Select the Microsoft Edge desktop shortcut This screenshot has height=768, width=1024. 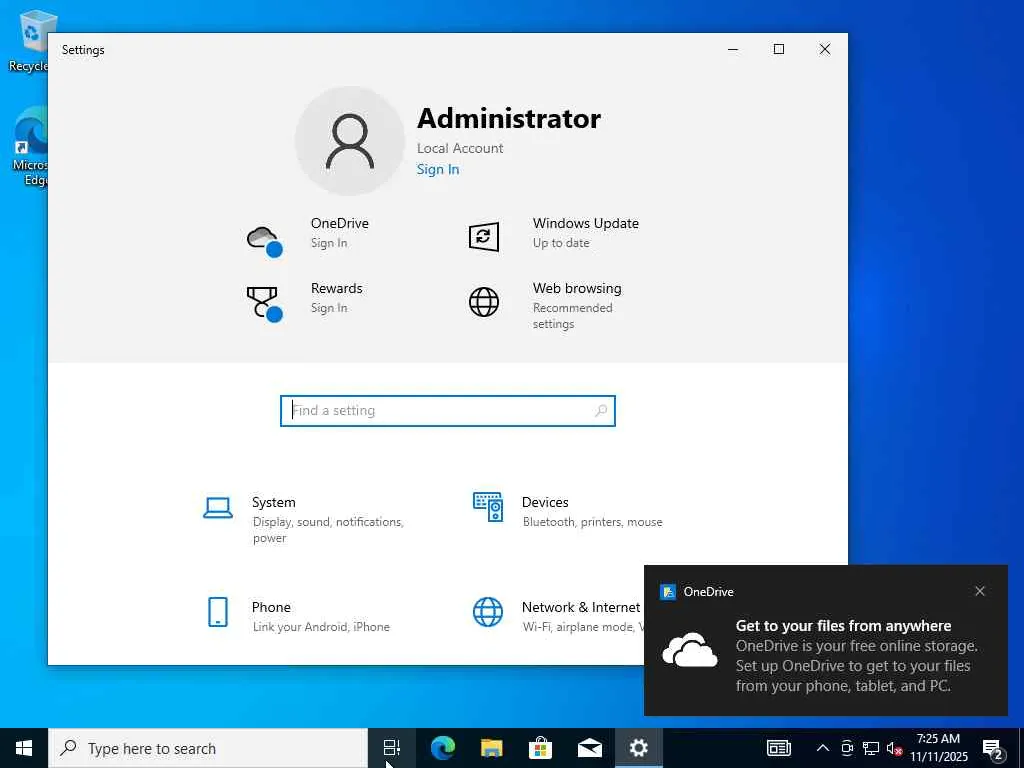coord(30,147)
